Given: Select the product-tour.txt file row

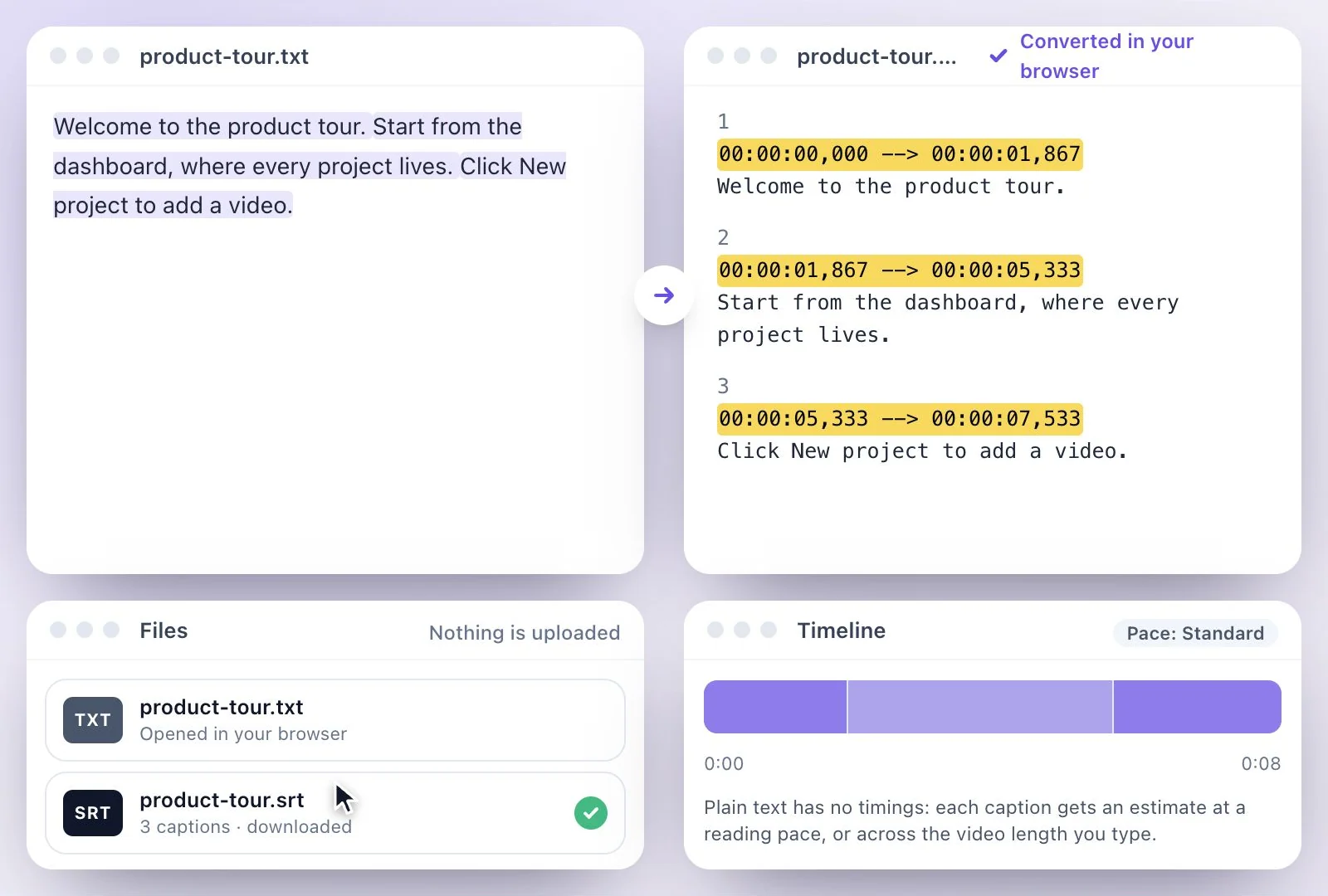Looking at the screenshot, I should click(x=335, y=720).
